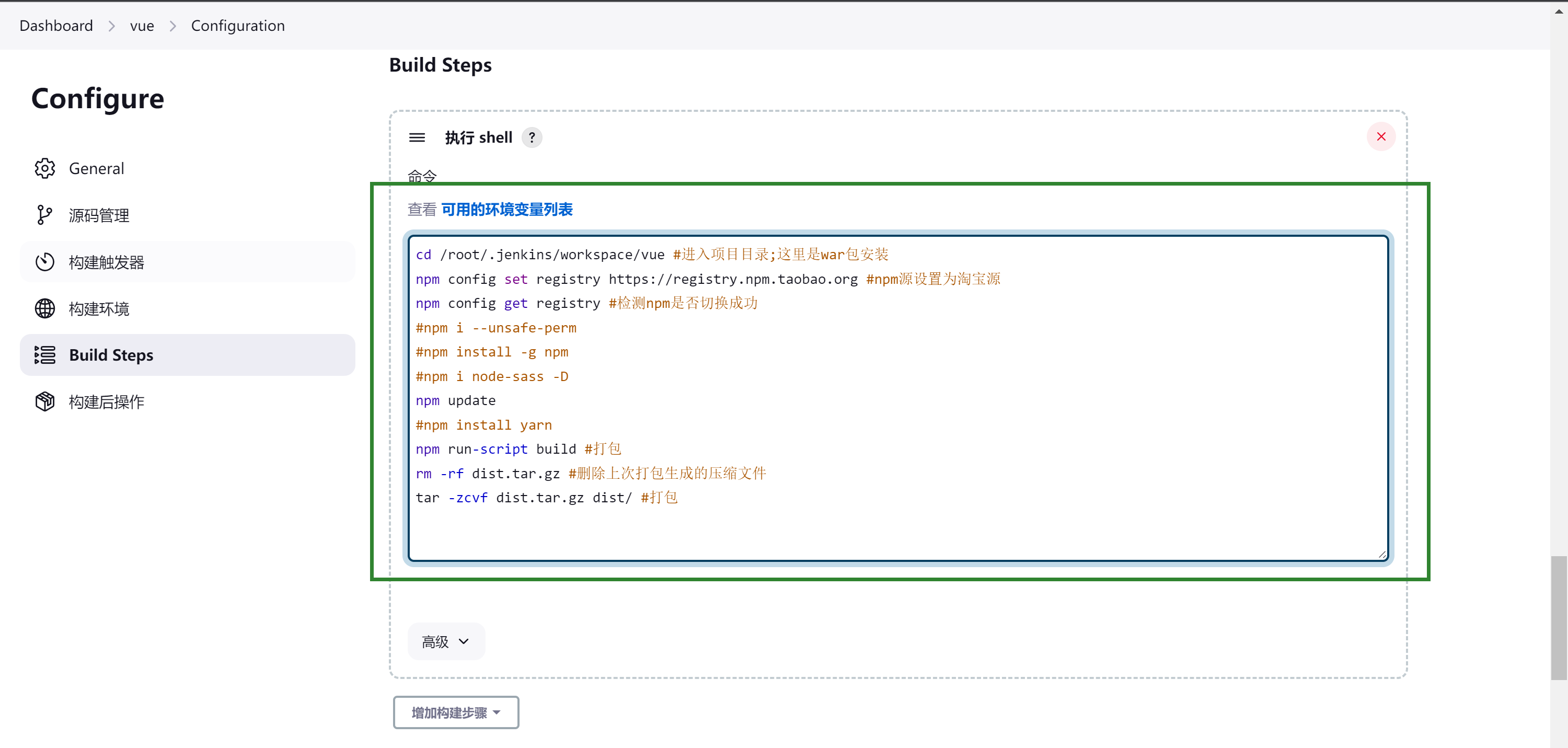Click the Configure page title
Screen dimensions: 1568x748
coord(97,99)
